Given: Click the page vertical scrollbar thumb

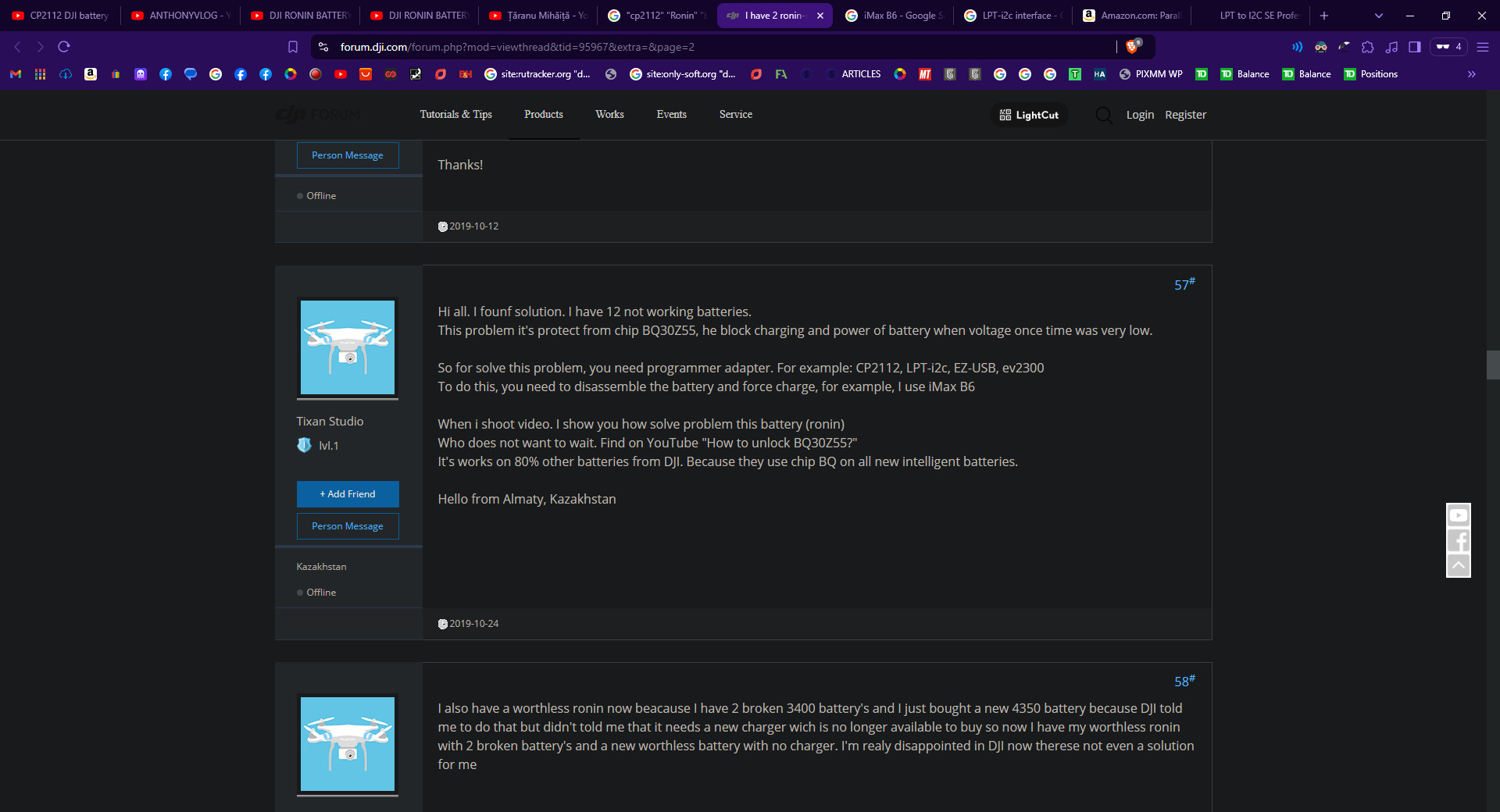Looking at the screenshot, I should pyautogui.click(x=1493, y=365).
